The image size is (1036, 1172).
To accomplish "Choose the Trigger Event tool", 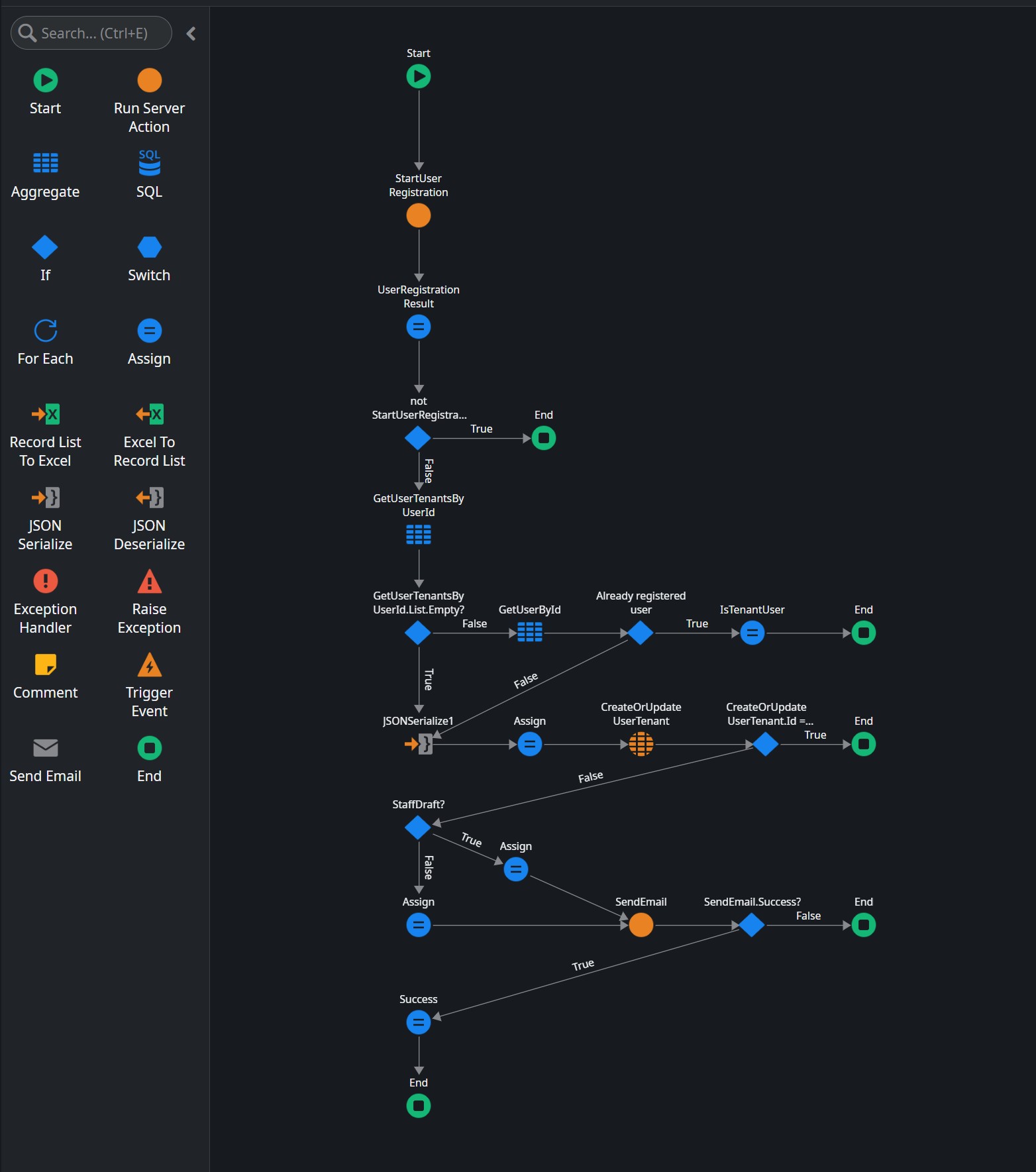I will 149,686.
